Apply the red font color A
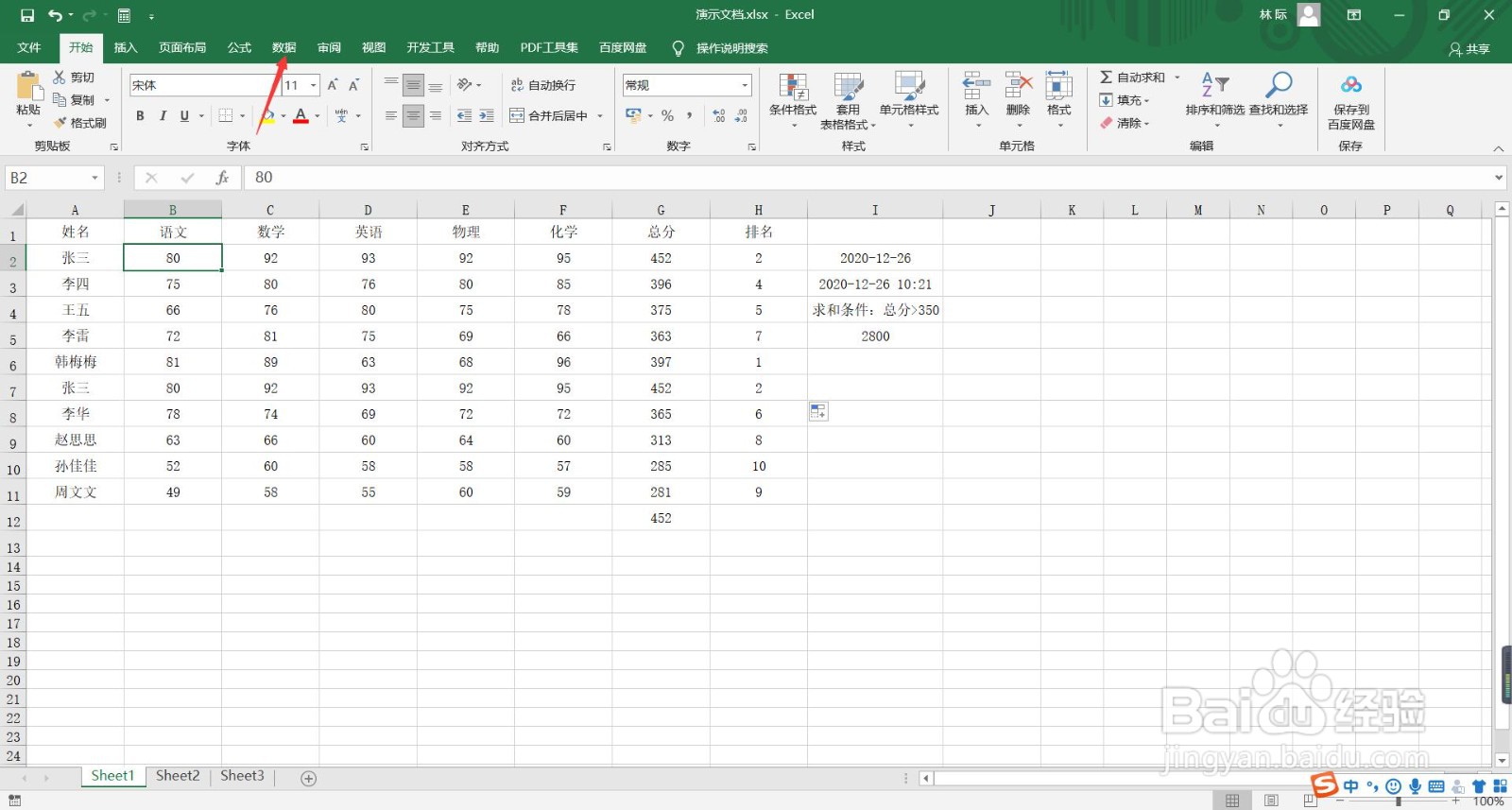 tap(301, 115)
